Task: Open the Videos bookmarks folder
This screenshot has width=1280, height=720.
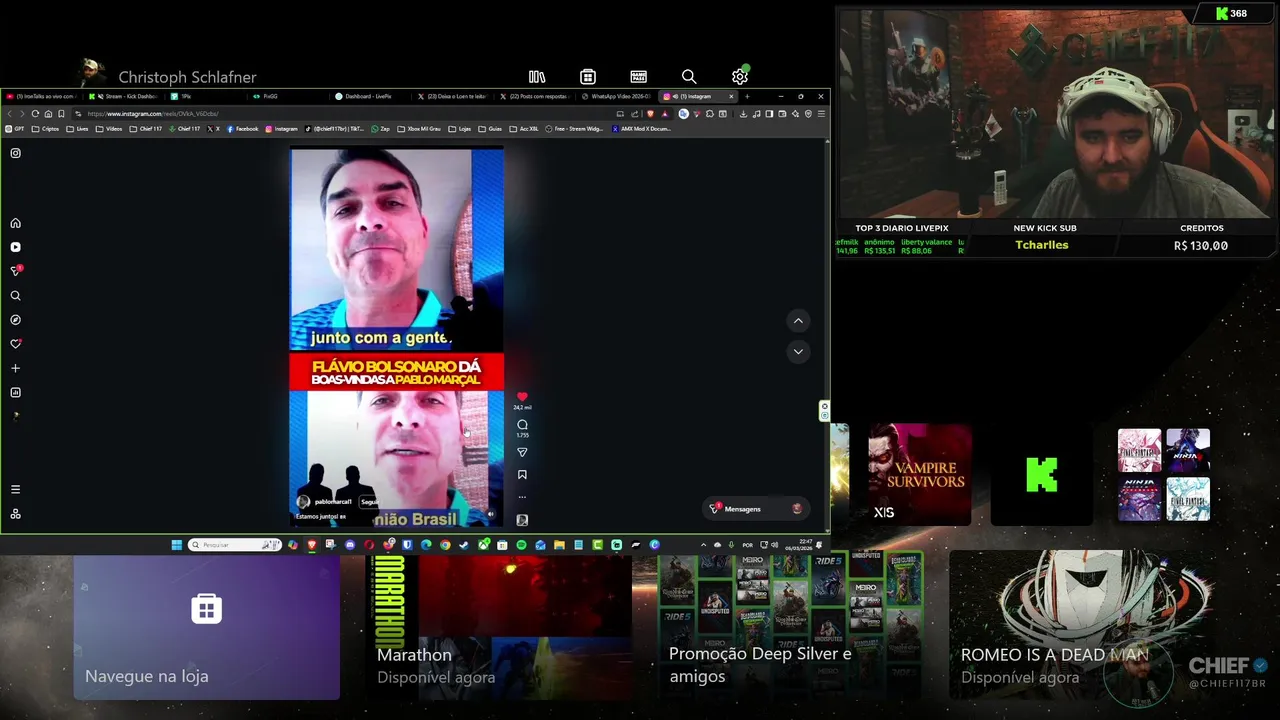Action: 109,129
